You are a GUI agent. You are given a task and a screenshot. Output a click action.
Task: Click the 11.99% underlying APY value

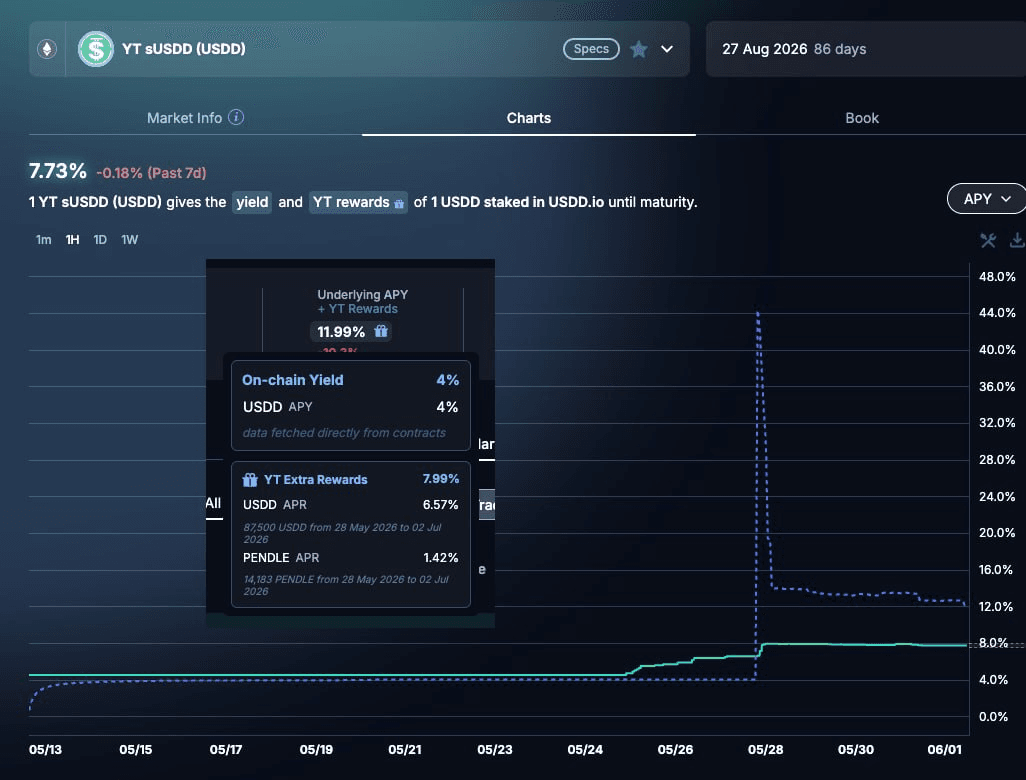point(341,332)
